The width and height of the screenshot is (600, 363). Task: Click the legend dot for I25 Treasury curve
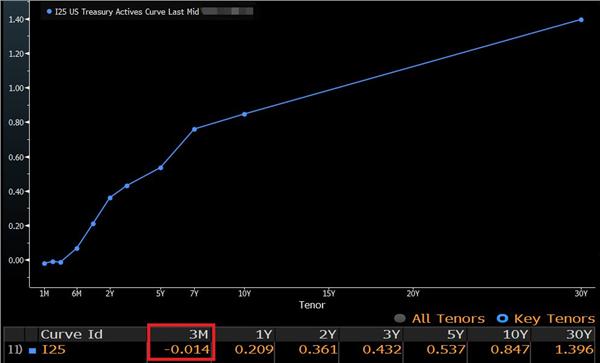tap(49, 12)
